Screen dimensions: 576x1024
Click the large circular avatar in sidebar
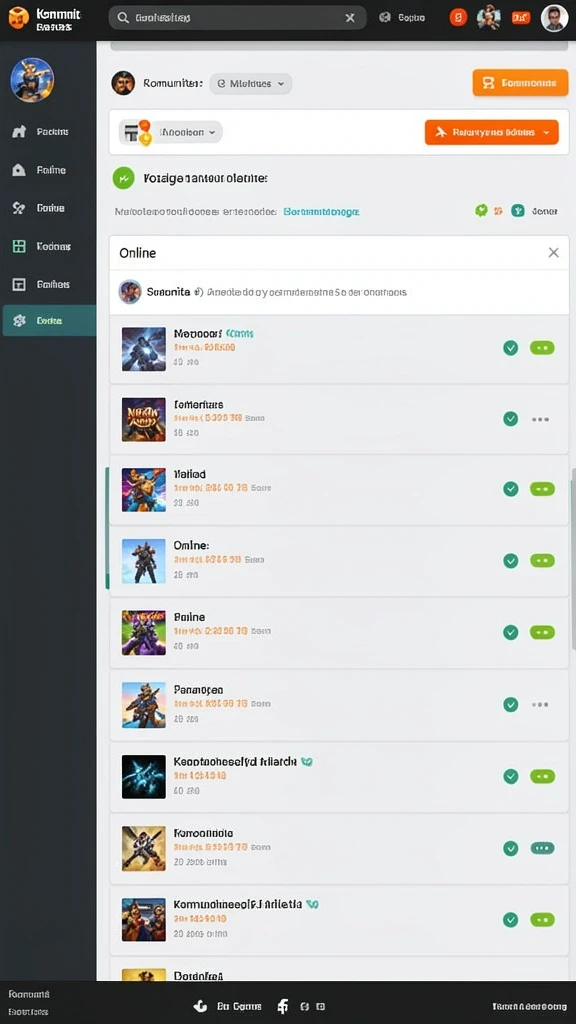(32, 80)
